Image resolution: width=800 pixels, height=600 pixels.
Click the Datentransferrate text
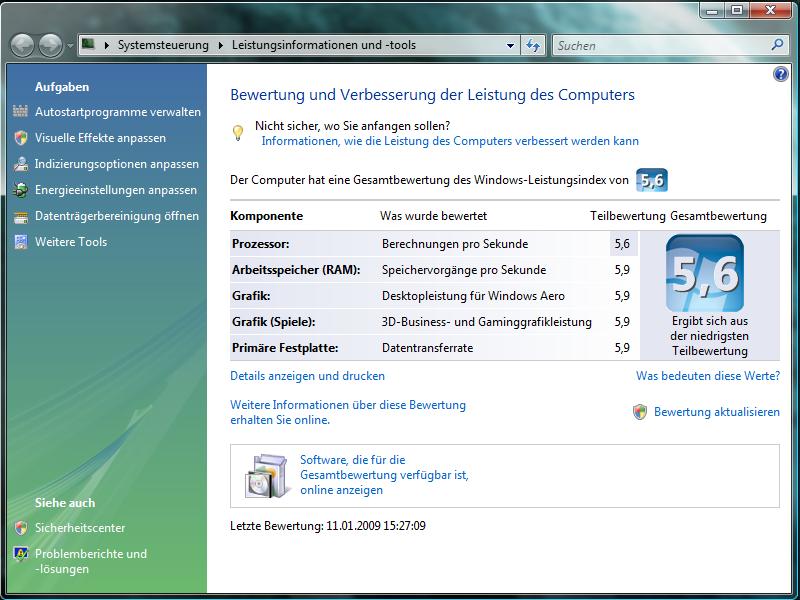(428, 348)
